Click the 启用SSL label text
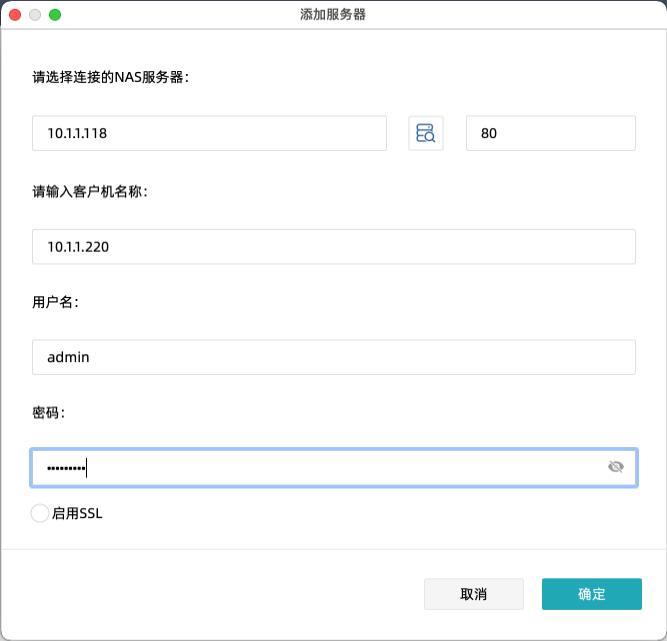667x641 pixels. (x=77, y=514)
